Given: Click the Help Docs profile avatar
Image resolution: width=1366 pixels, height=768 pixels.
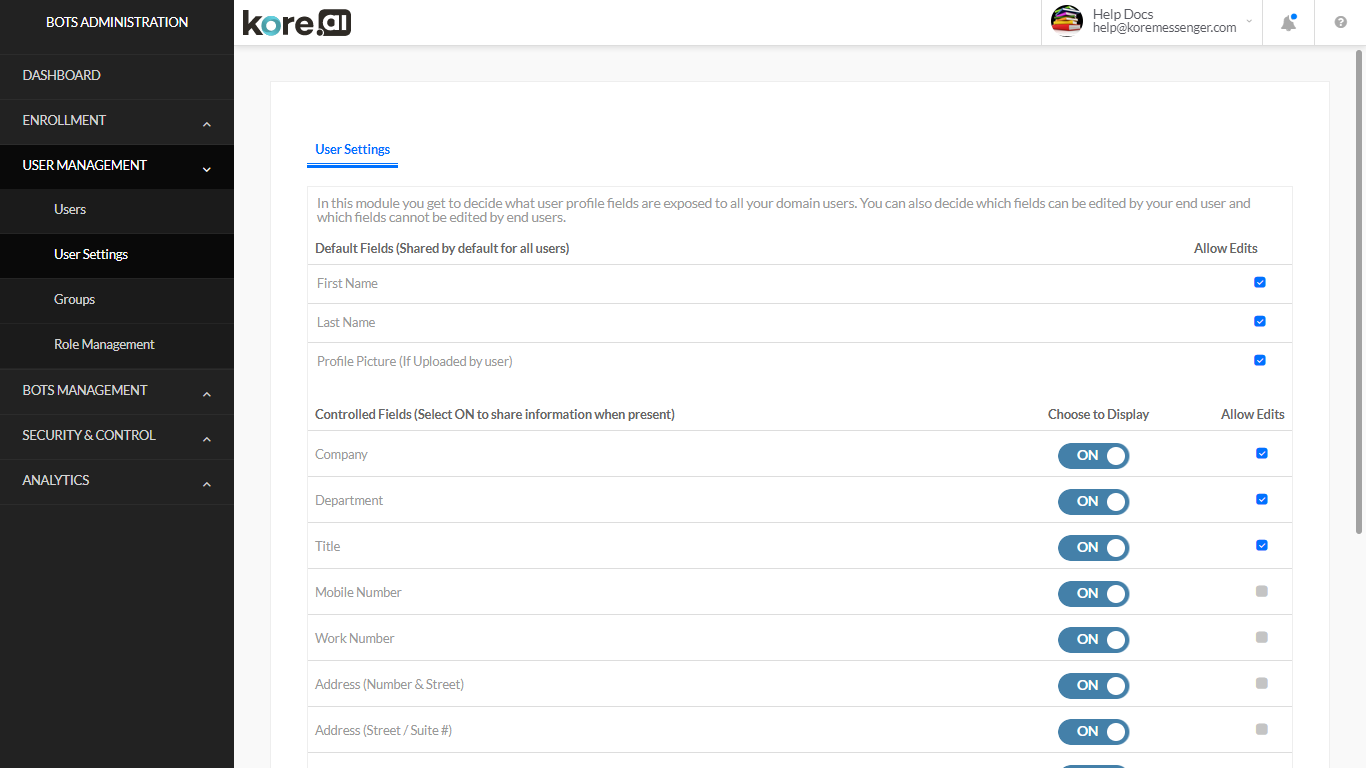Looking at the screenshot, I should tap(1067, 21).
